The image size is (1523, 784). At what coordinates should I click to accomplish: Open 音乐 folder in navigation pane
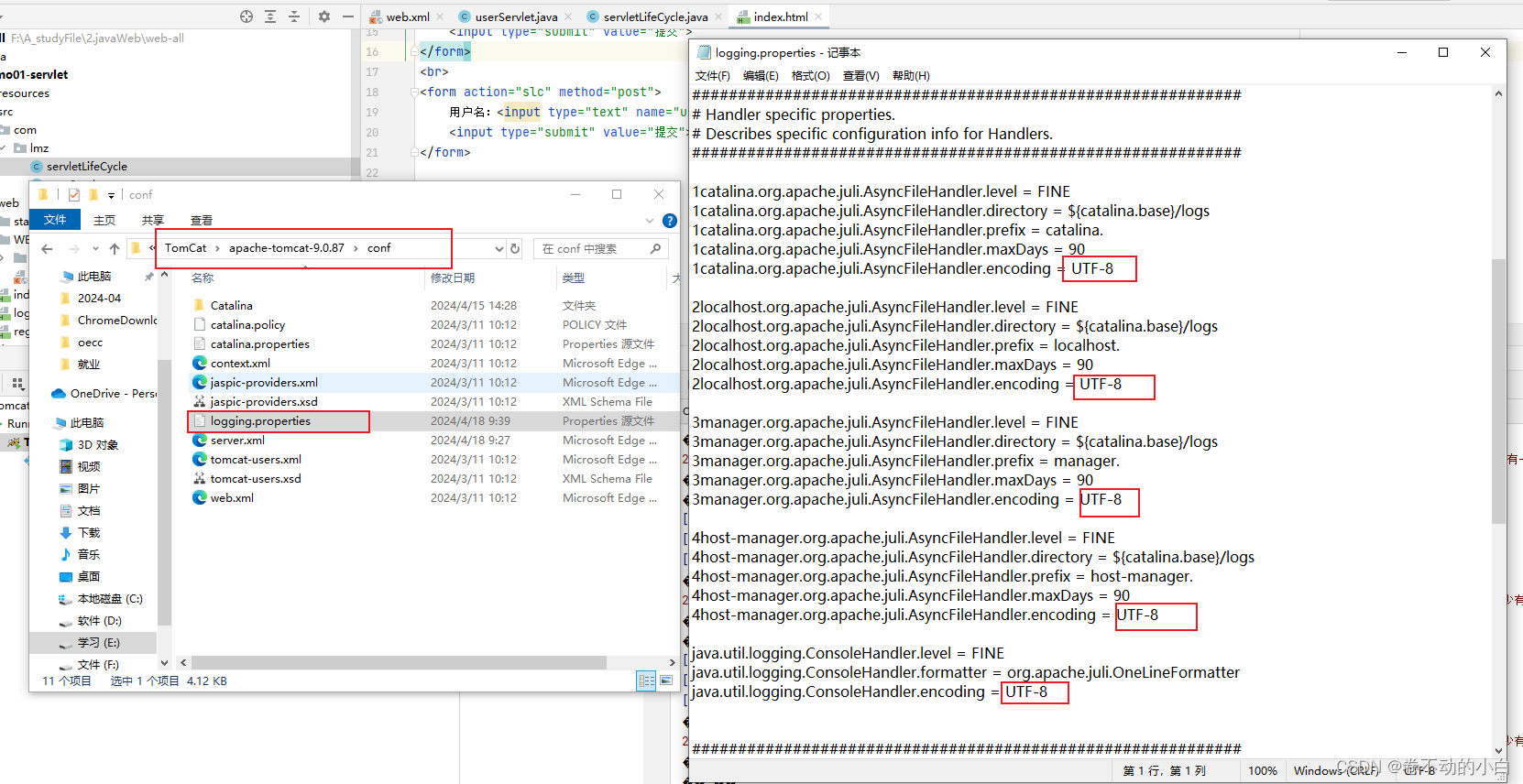point(81,554)
